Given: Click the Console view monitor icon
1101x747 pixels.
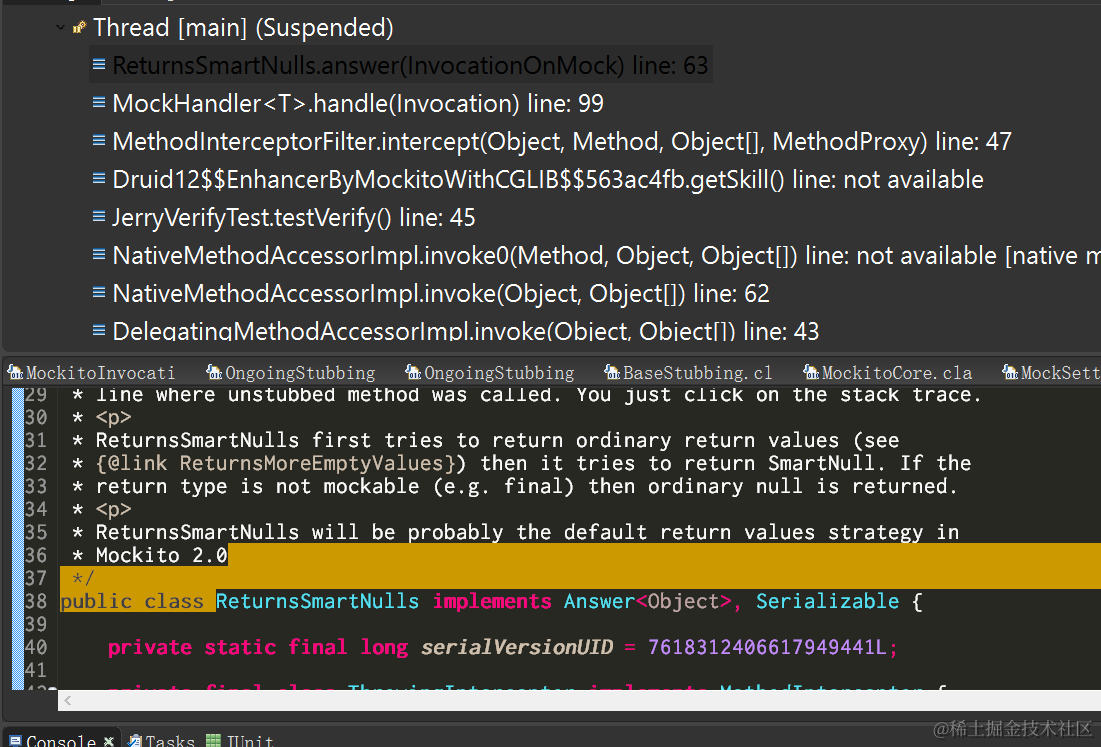Looking at the screenshot, I should tap(15, 741).
